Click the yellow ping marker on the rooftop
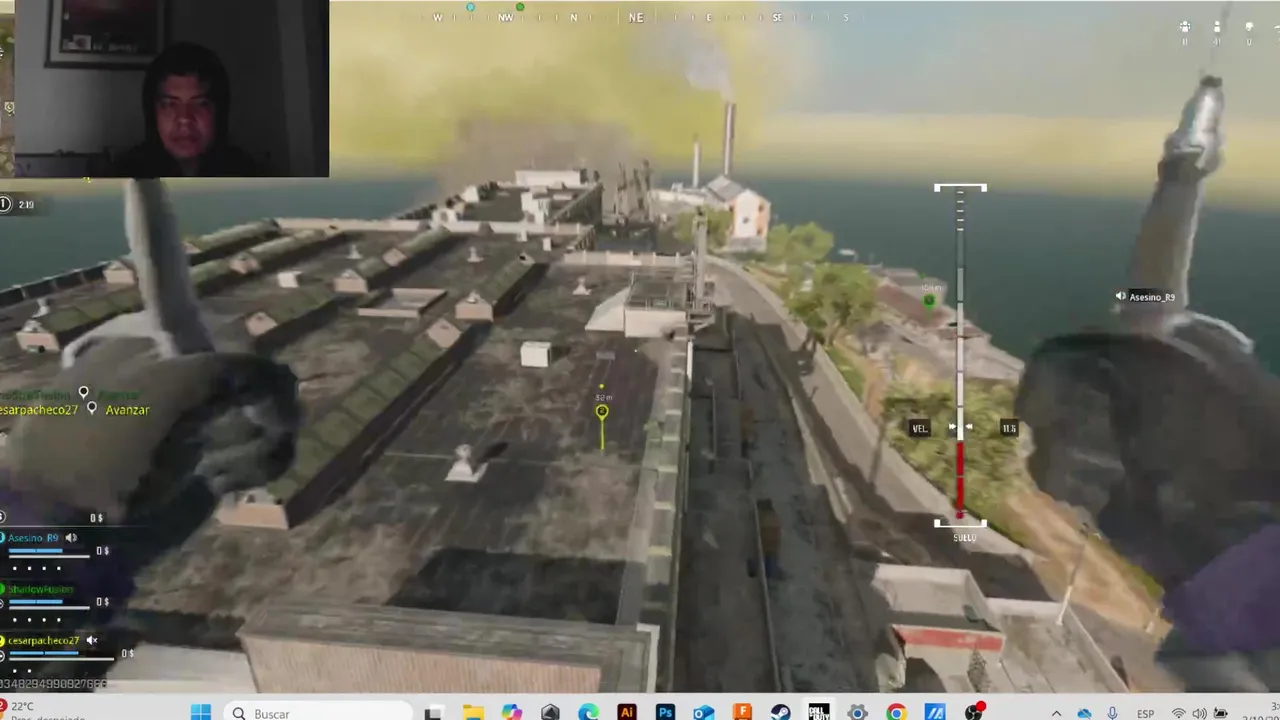Screen dimensions: 1280x720 coord(602,412)
